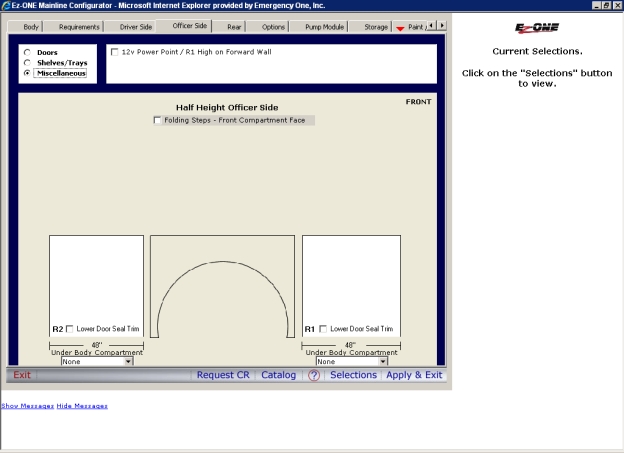This screenshot has width=624, height=453.
Task: Click the FRONT label
Action: [418, 102]
